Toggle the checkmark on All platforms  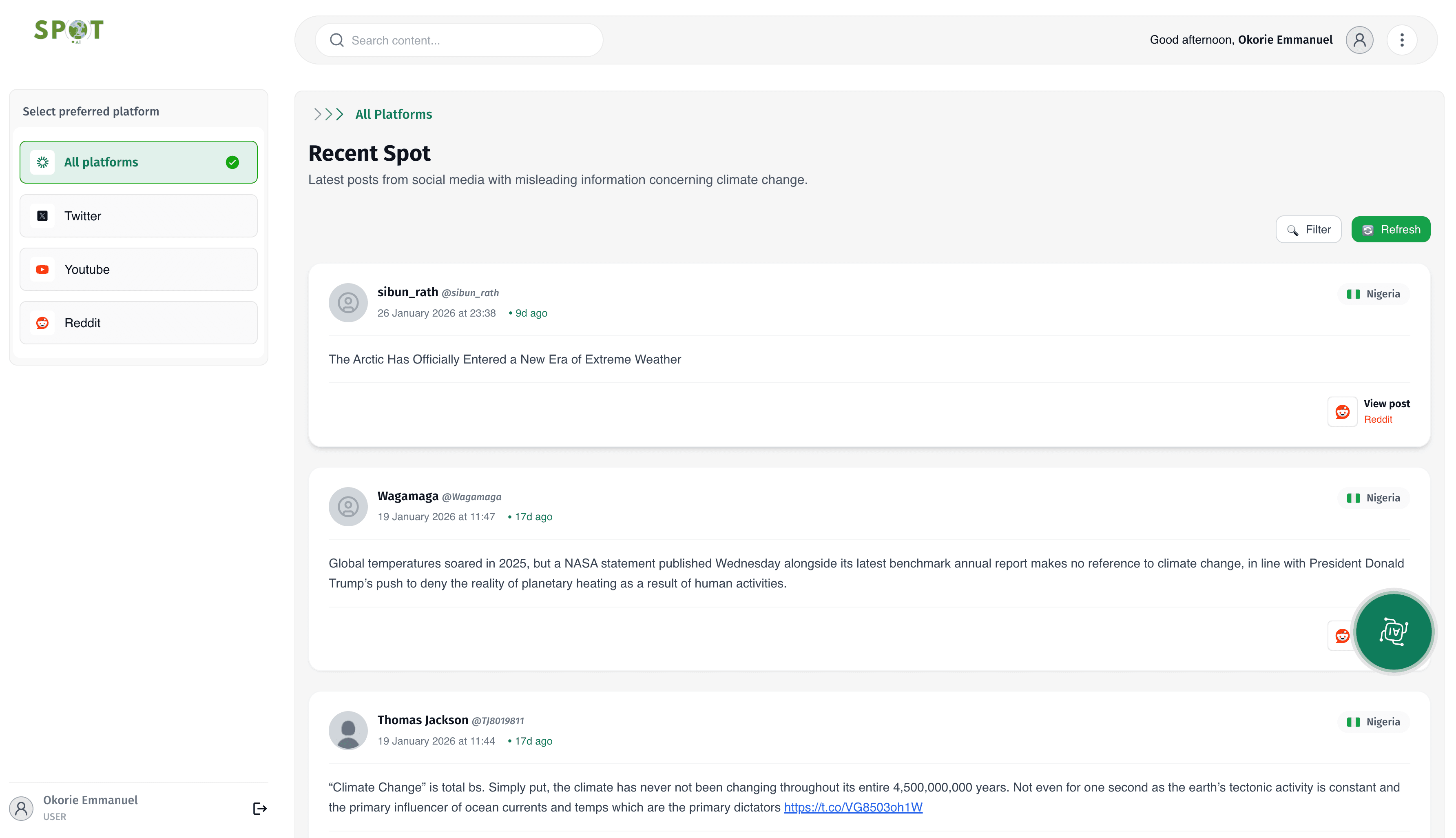point(232,162)
